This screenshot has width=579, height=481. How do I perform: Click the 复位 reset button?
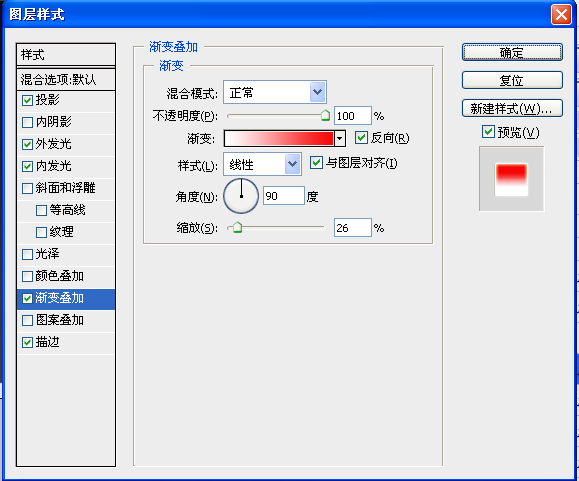click(x=512, y=80)
